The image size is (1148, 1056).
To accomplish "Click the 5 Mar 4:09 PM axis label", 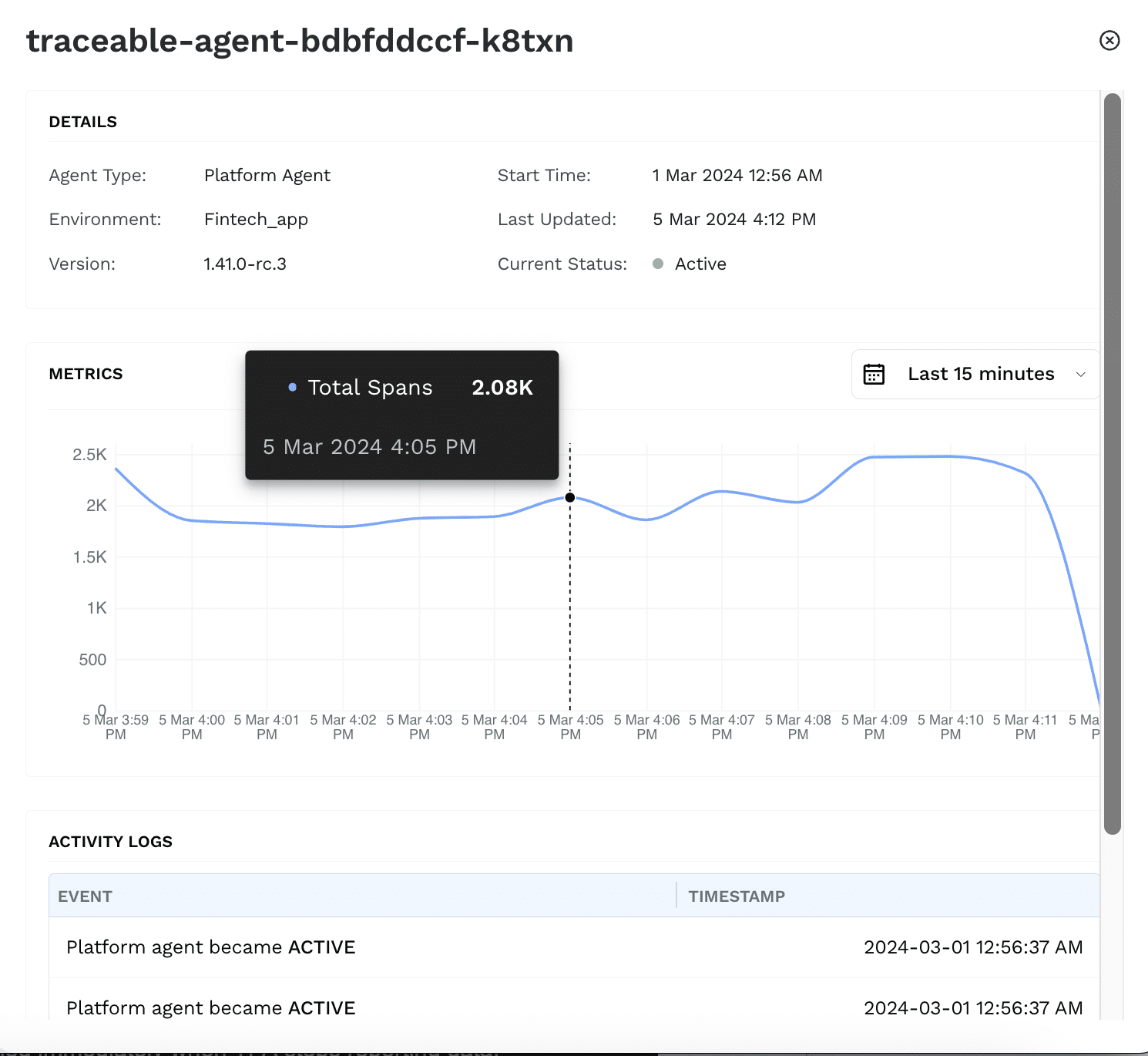I will coord(874,727).
